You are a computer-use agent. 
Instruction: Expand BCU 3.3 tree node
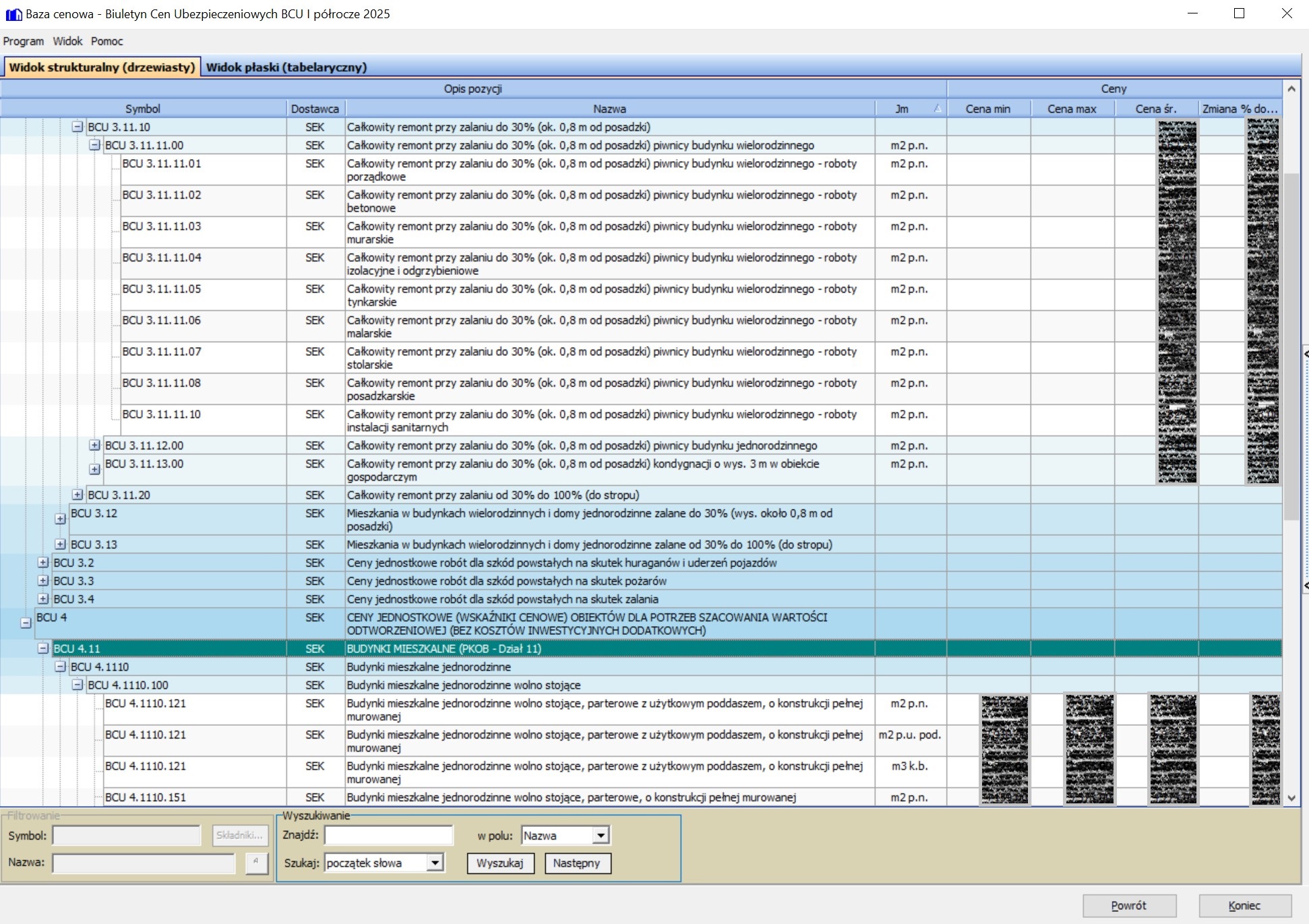click(43, 580)
